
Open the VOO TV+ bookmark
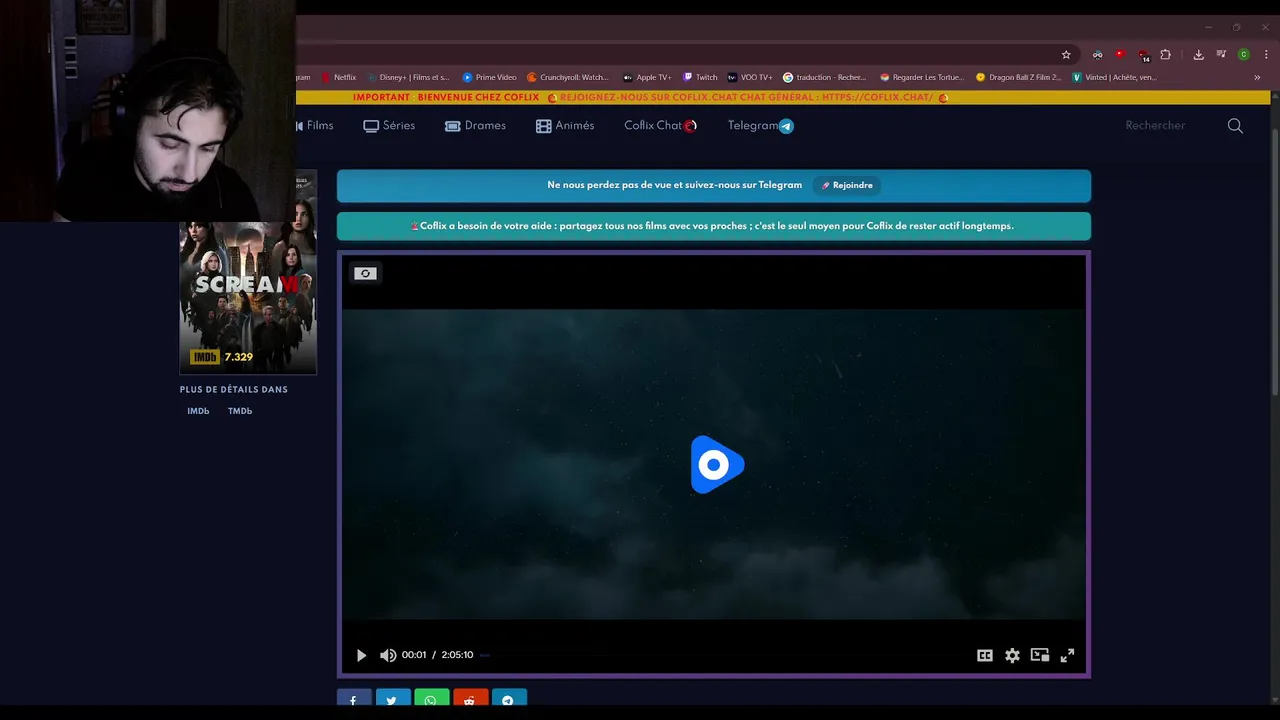(749, 77)
